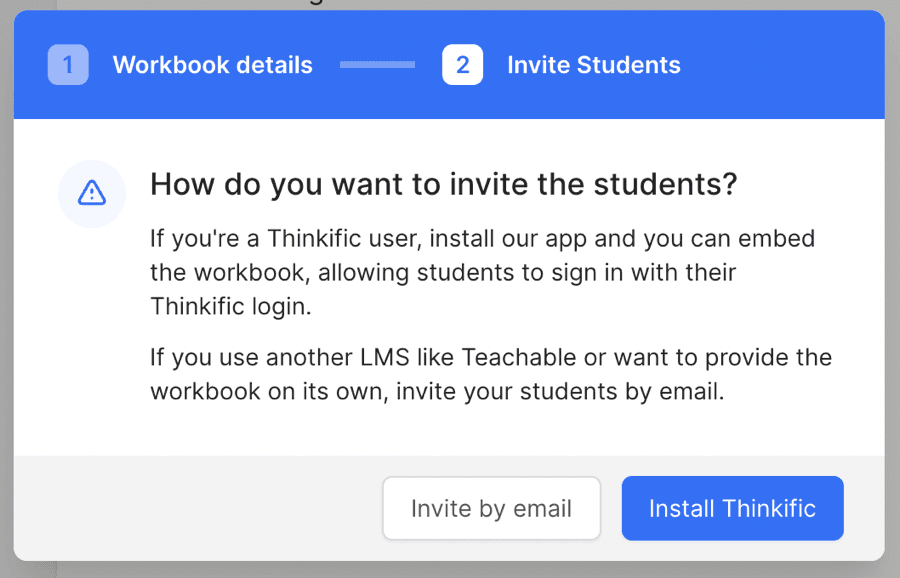Click the 'How do you want to invite' heading

point(443,185)
